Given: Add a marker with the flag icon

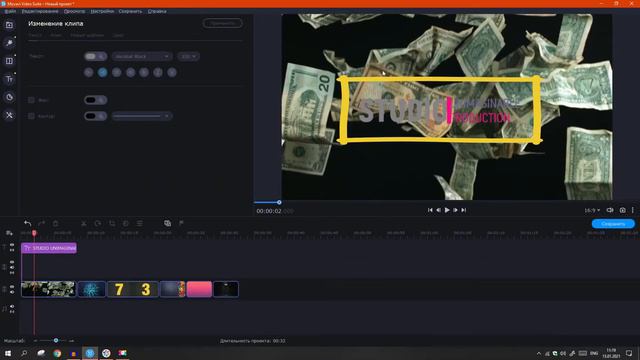Looking at the screenshot, I should pyautogui.click(x=181, y=223).
